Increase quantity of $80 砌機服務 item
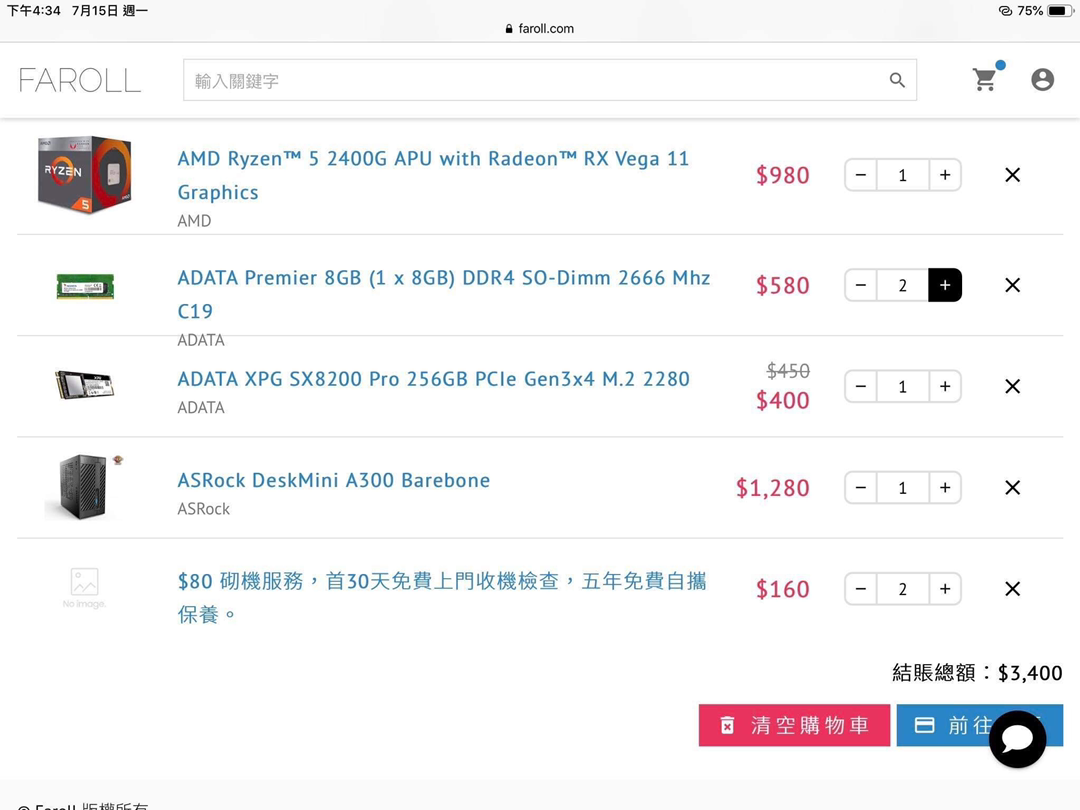Image resolution: width=1080 pixels, height=810 pixels. click(x=945, y=589)
